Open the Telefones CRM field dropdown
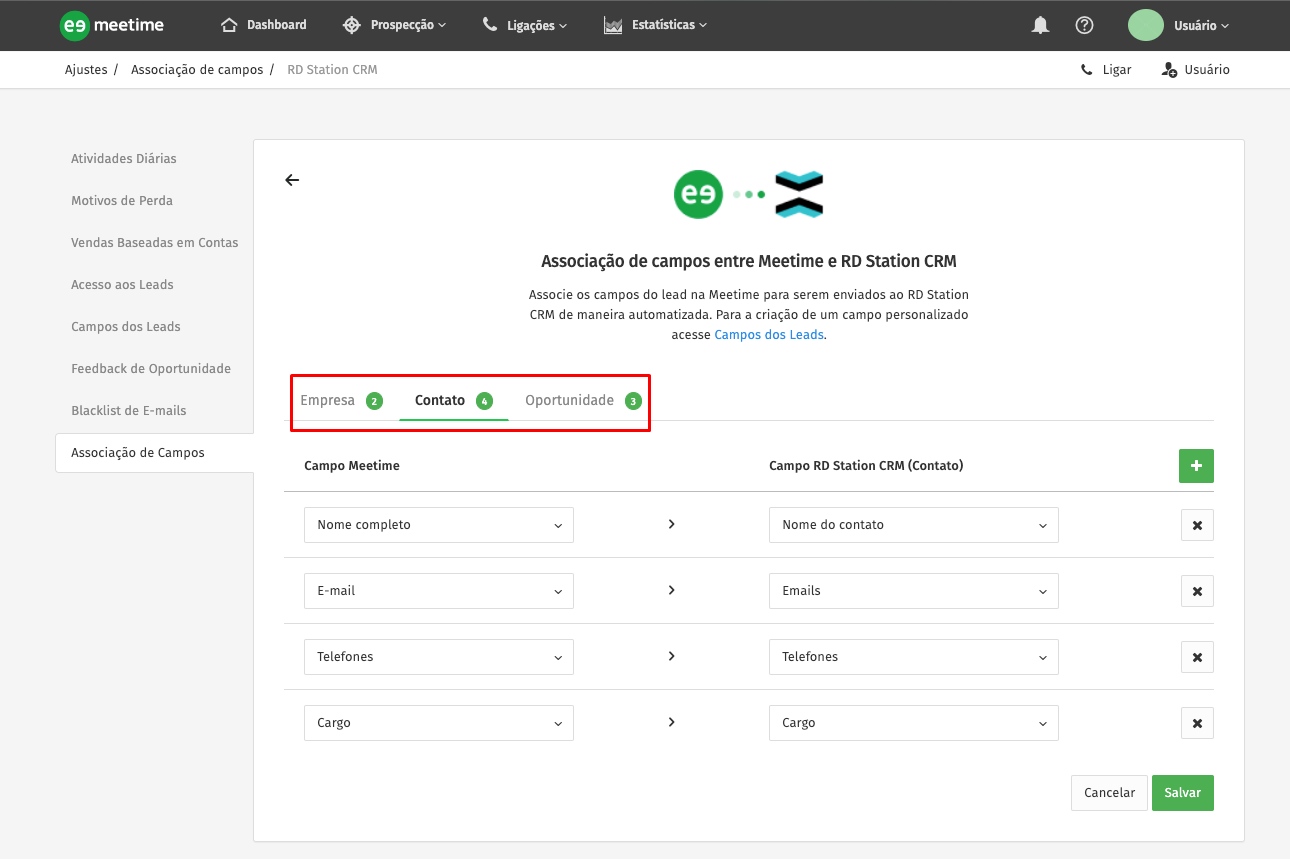Image resolution: width=1290 pixels, height=859 pixels. point(914,657)
